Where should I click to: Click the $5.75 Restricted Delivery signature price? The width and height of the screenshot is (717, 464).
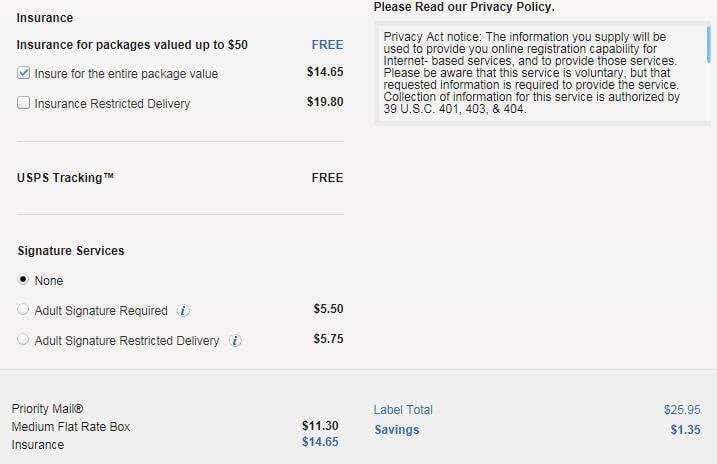click(328, 339)
